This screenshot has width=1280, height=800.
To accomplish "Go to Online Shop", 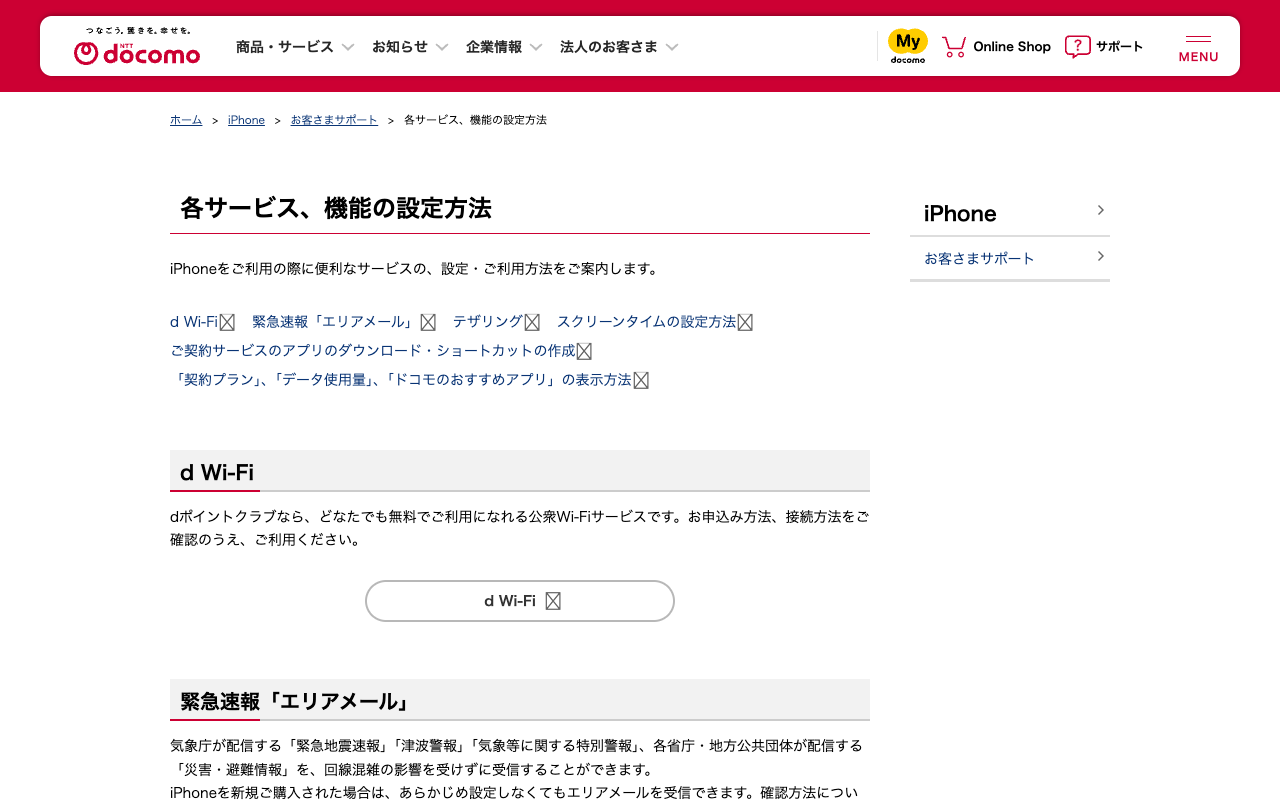I will [x=1012, y=47].
